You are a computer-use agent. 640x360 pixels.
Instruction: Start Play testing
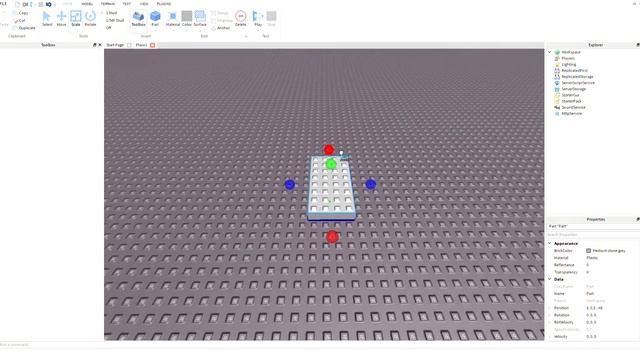pyautogui.click(x=258, y=19)
